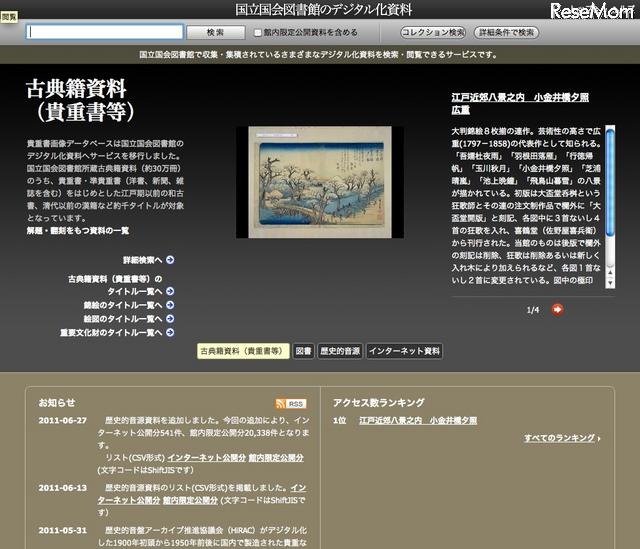Screen dimensions: 640x549
Task: Select the 歴史的音源 tab
Action: coord(339,352)
